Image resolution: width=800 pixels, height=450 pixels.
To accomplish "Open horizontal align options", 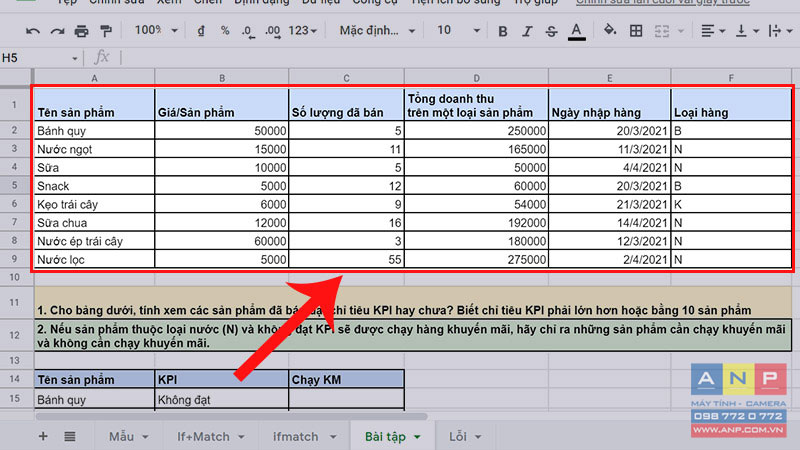I will [713, 31].
